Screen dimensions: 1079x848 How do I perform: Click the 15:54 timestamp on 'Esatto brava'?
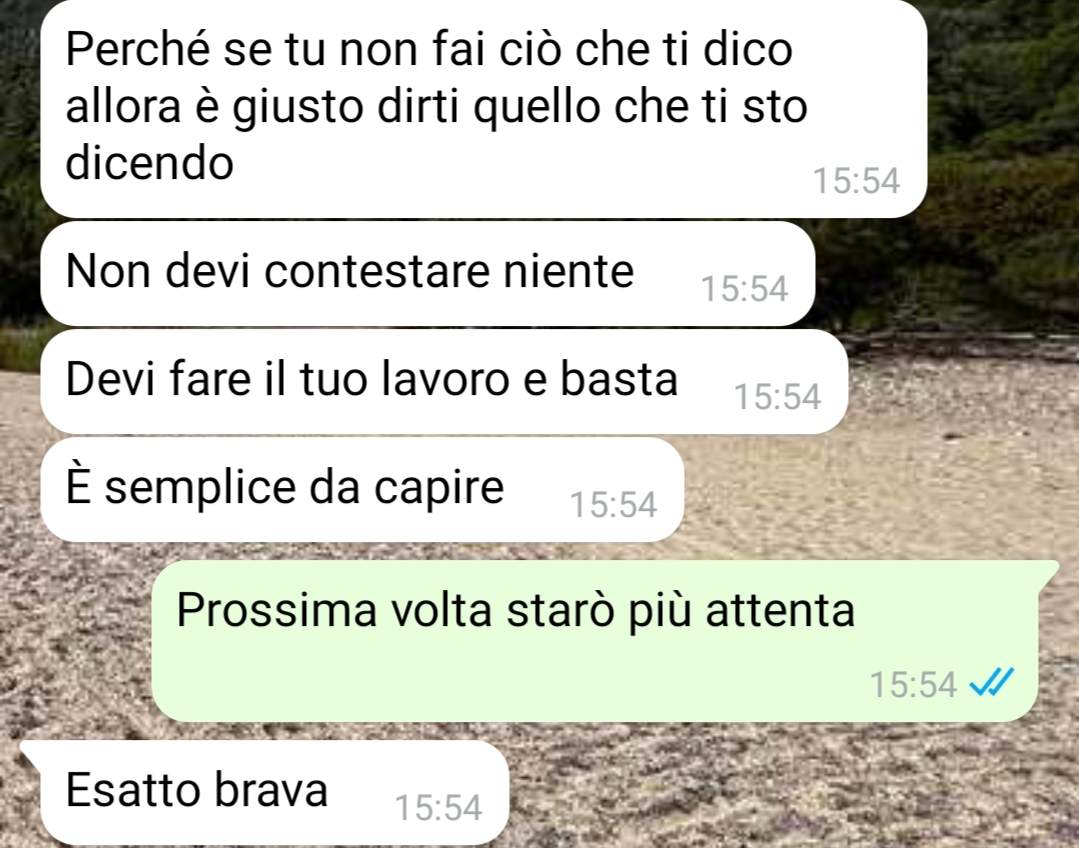[438, 807]
